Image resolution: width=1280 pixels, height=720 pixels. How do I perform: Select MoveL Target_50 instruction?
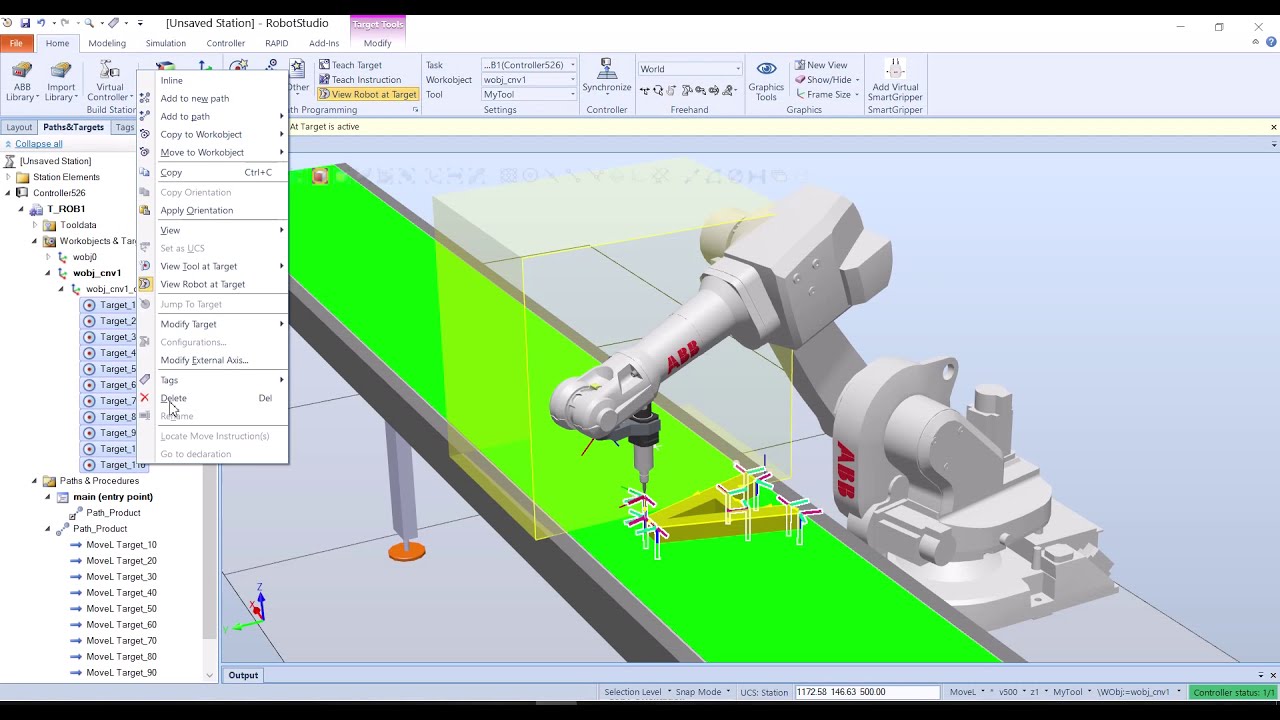pyautogui.click(x=121, y=609)
